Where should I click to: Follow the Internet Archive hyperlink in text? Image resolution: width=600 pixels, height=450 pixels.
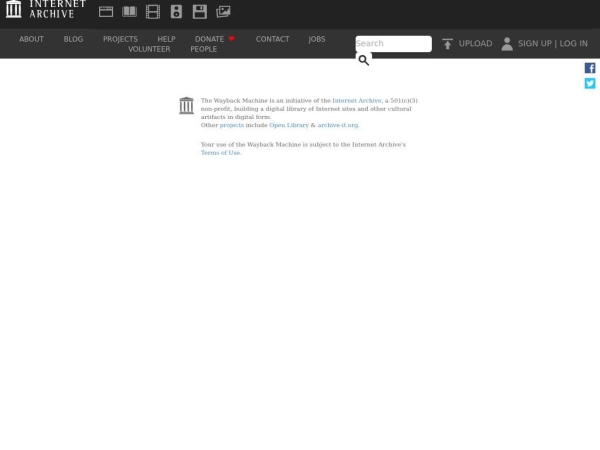tap(357, 101)
